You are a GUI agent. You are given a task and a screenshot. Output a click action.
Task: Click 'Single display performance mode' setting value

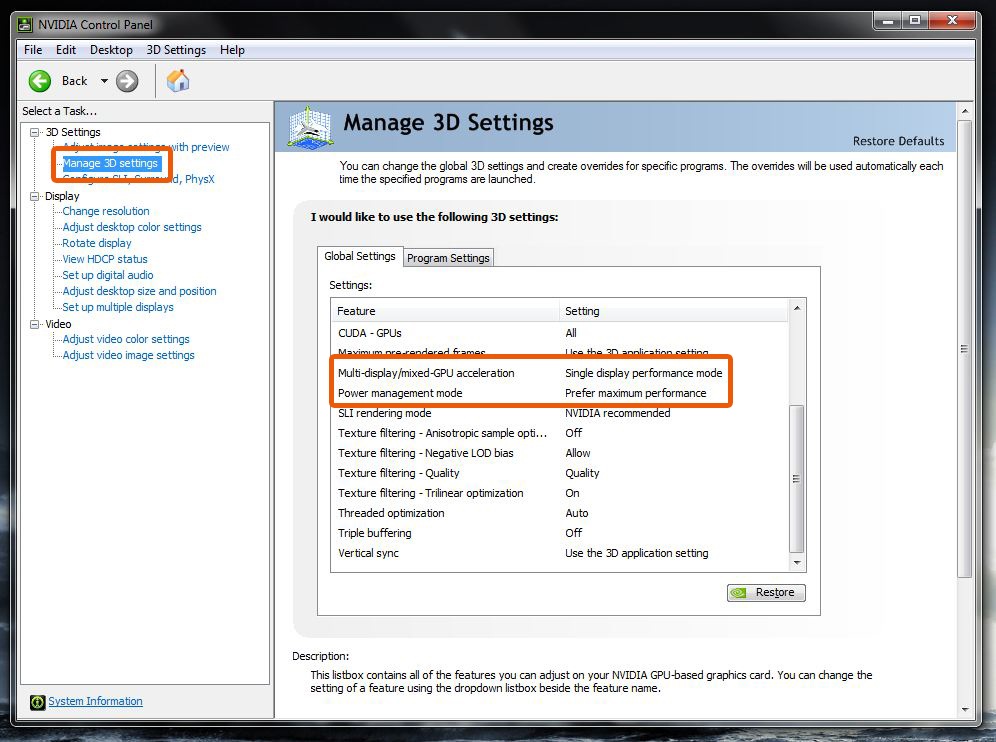[x=643, y=373]
